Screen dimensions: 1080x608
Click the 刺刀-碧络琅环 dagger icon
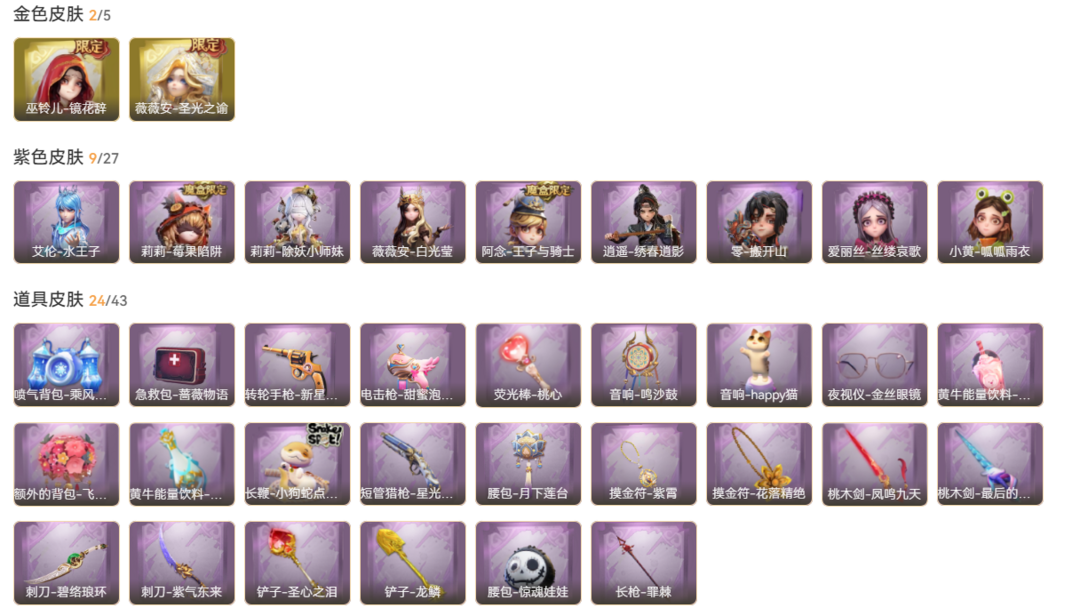[66, 563]
